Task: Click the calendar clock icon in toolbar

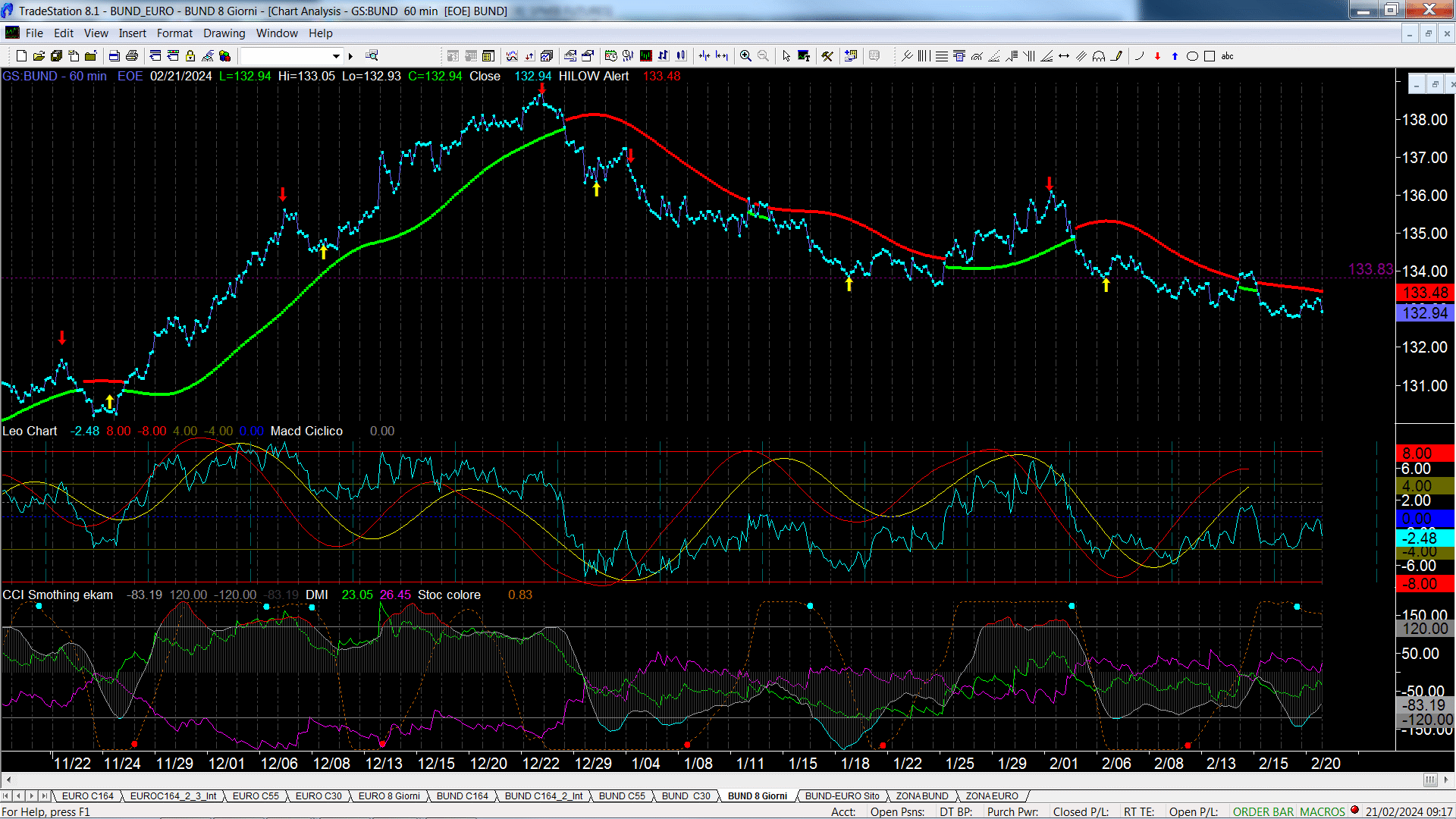Action: tap(611, 56)
